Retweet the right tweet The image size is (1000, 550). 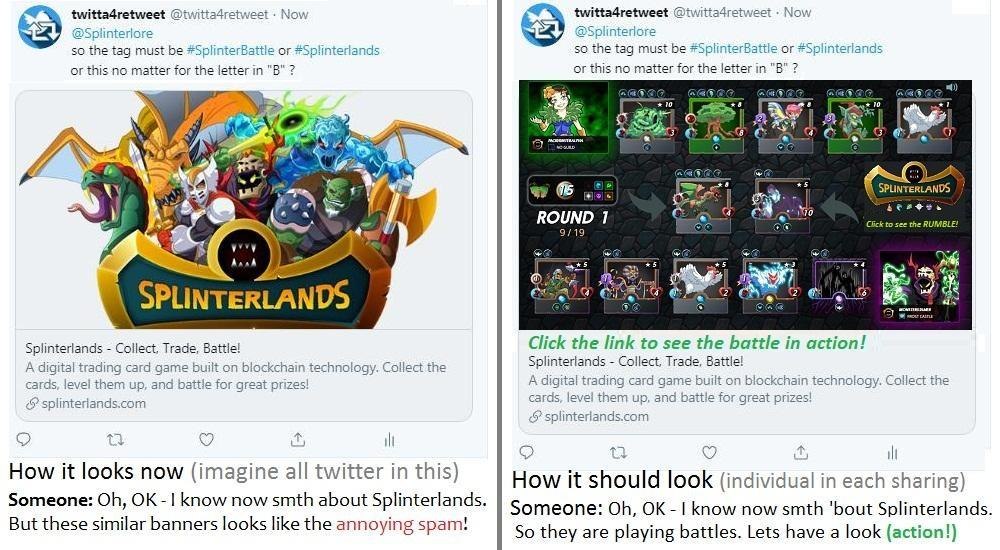click(618, 452)
